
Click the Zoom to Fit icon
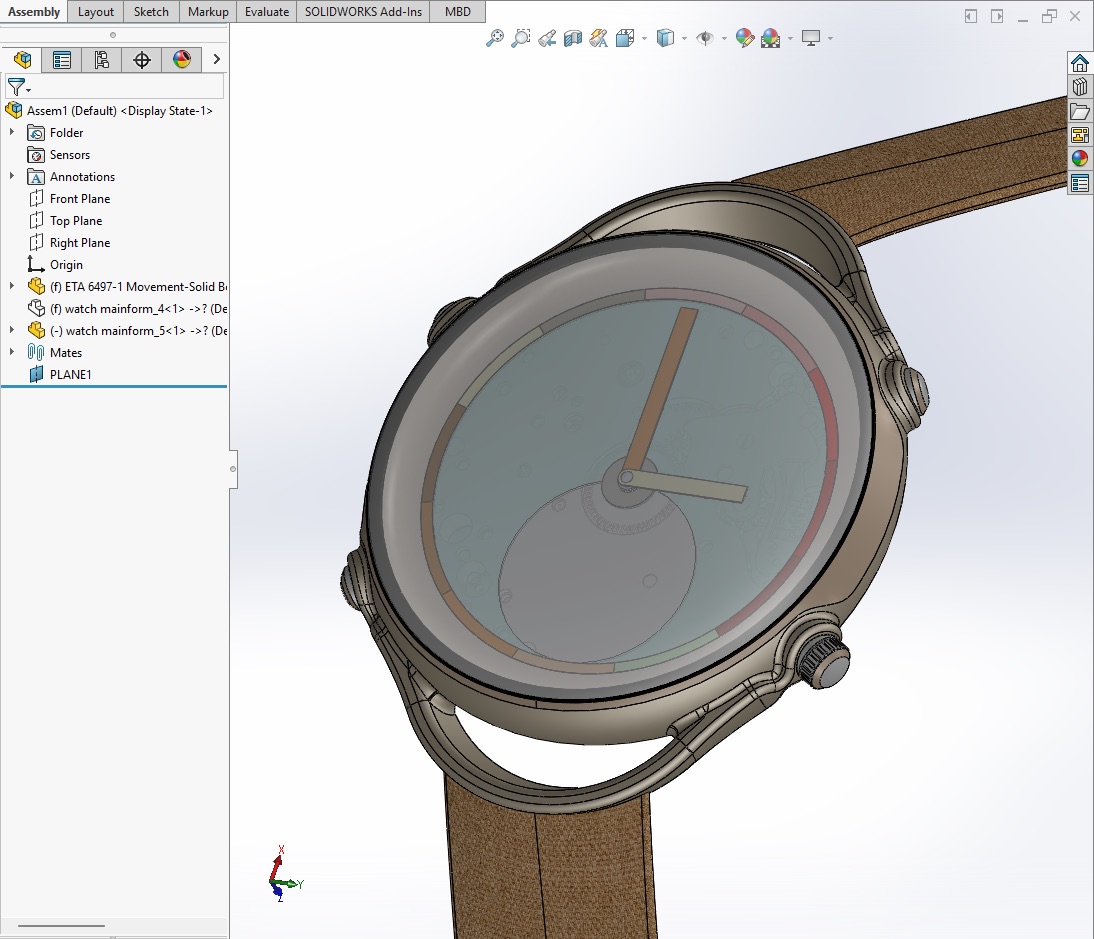[494, 38]
